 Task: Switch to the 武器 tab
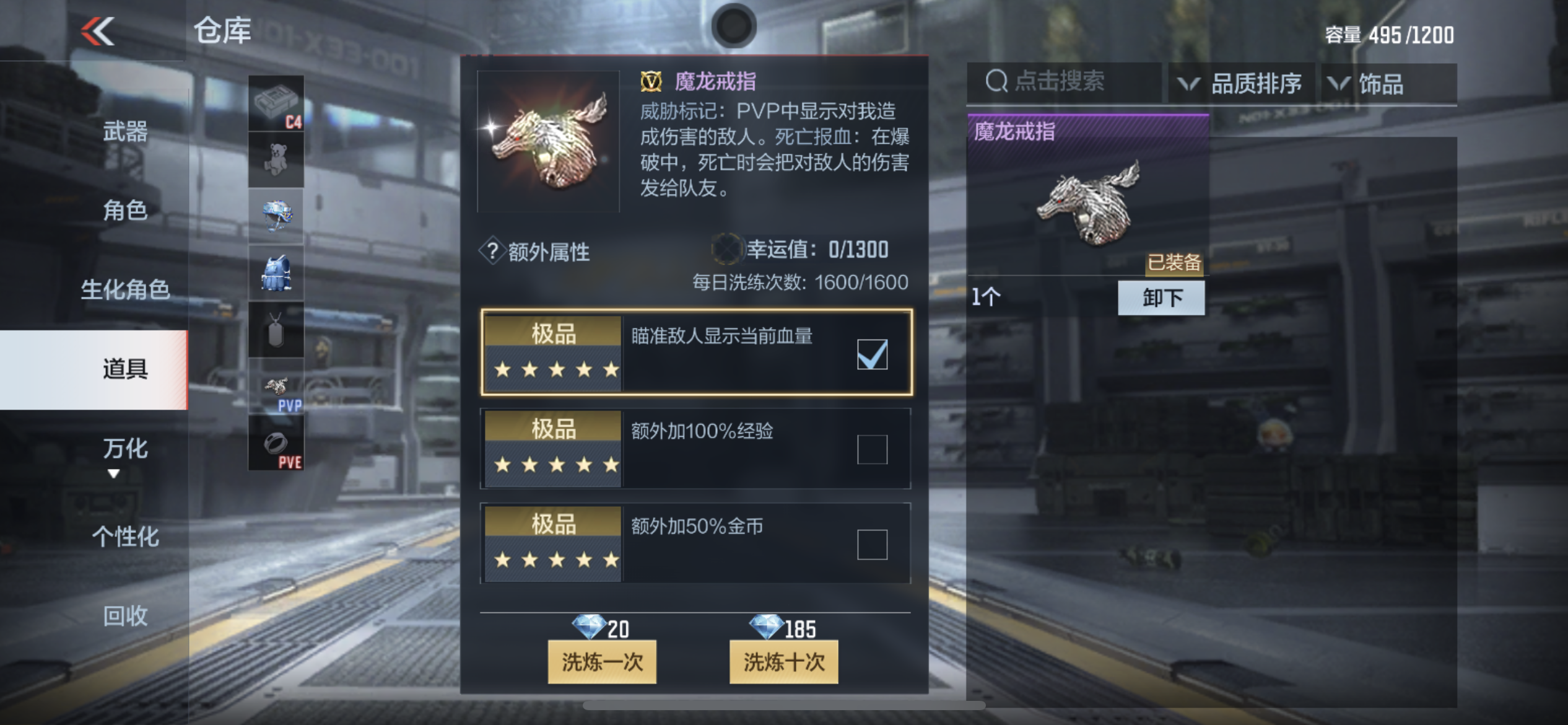(125, 131)
